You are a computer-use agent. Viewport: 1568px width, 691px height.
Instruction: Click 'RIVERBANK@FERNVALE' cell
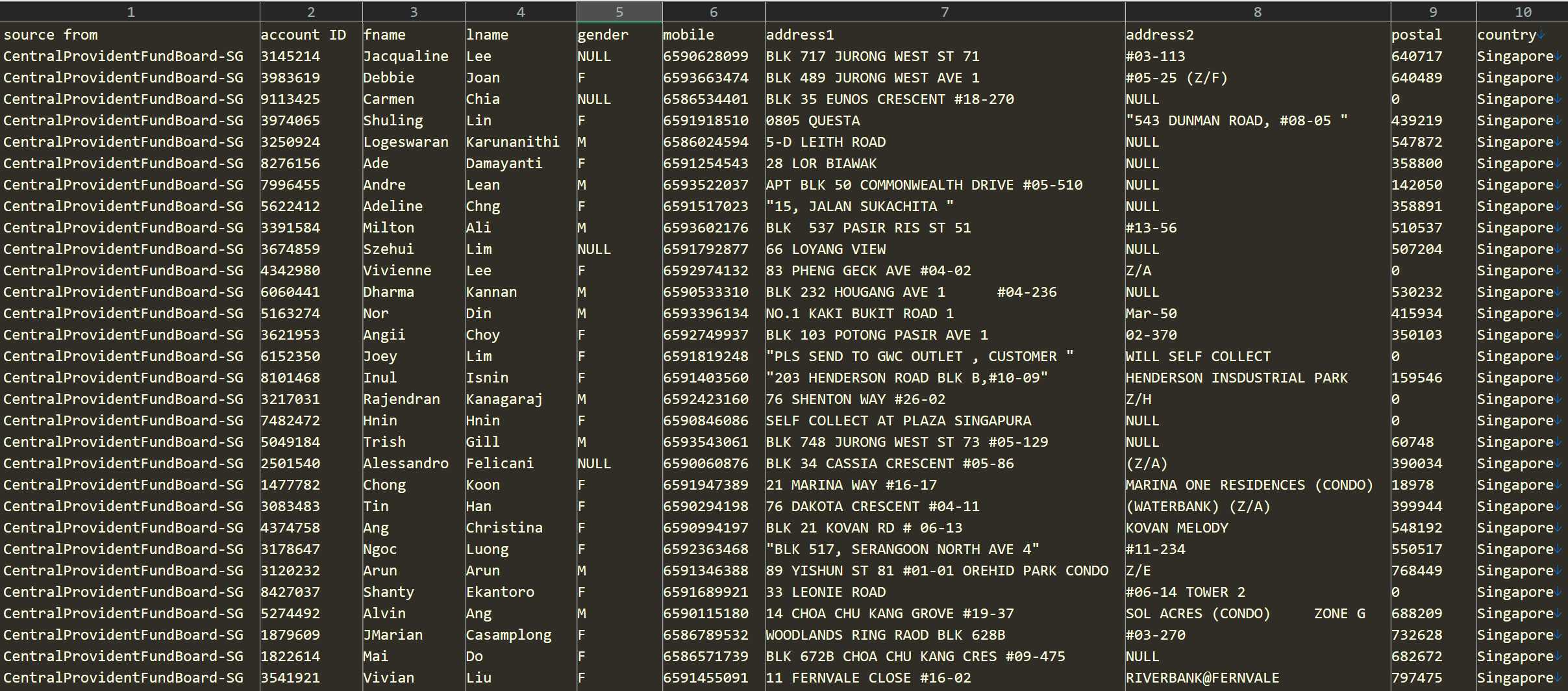tap(1202, 678)
